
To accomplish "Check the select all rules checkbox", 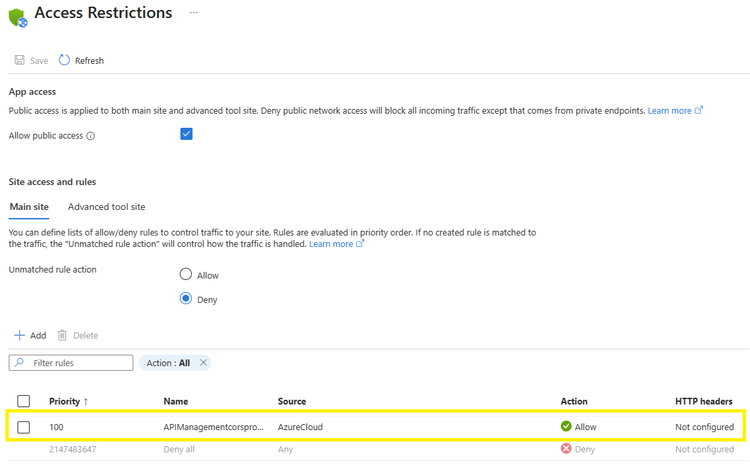I will 24,401.
